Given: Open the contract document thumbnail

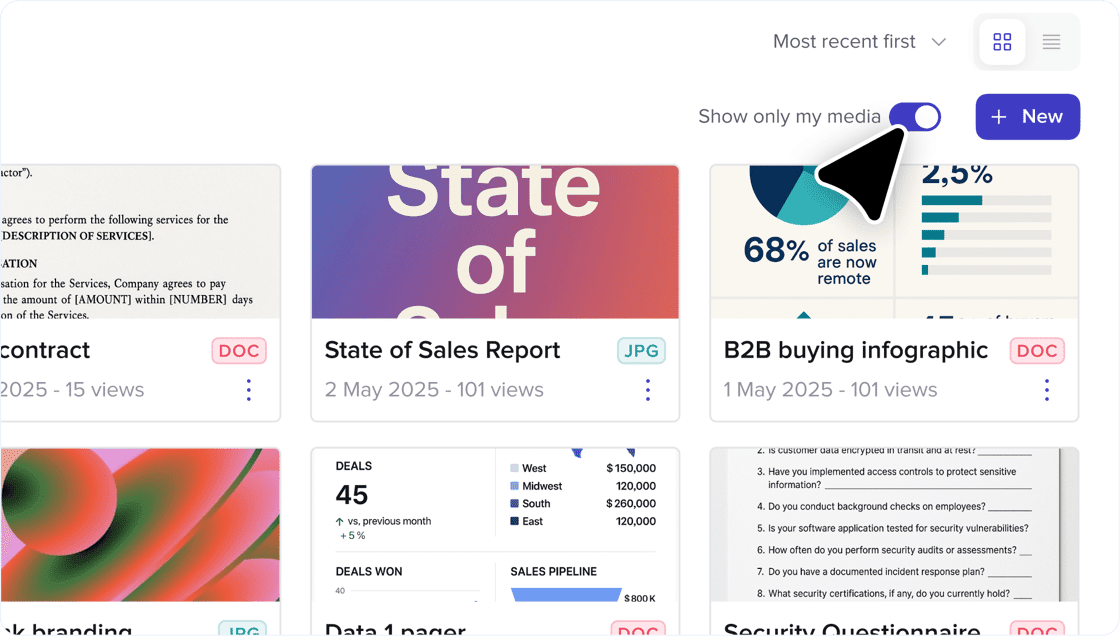Looking at the screenshot, I should tap(140, 242).
